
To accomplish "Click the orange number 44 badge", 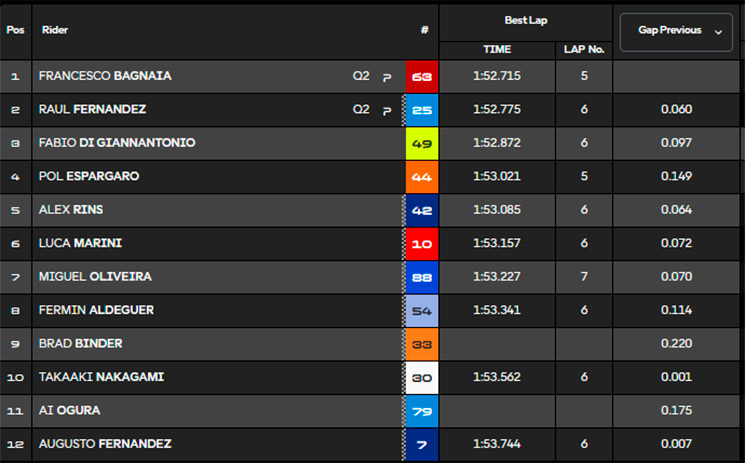I will (x=422, y=177).
